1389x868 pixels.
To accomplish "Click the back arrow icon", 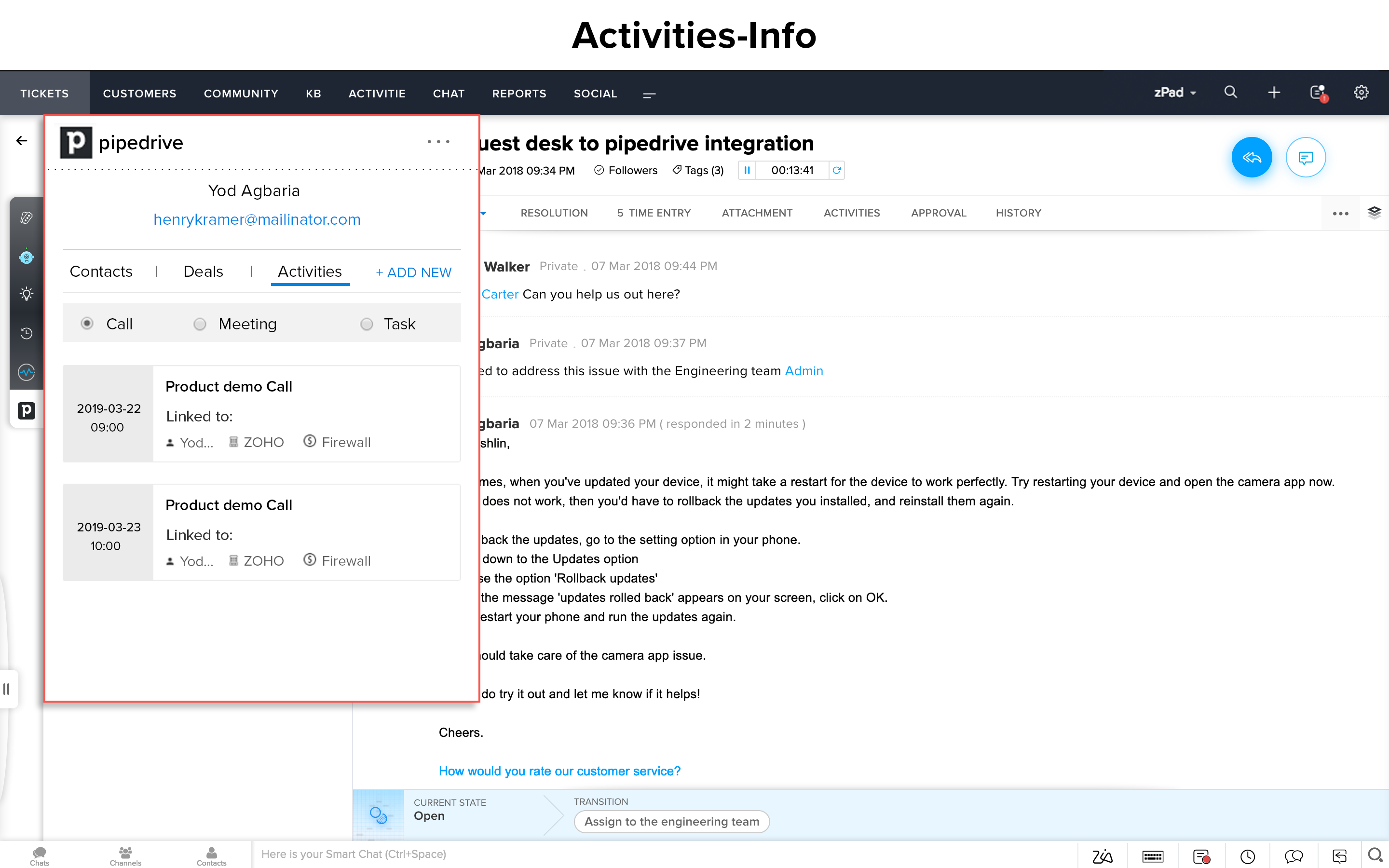I will tap(22, 141).
